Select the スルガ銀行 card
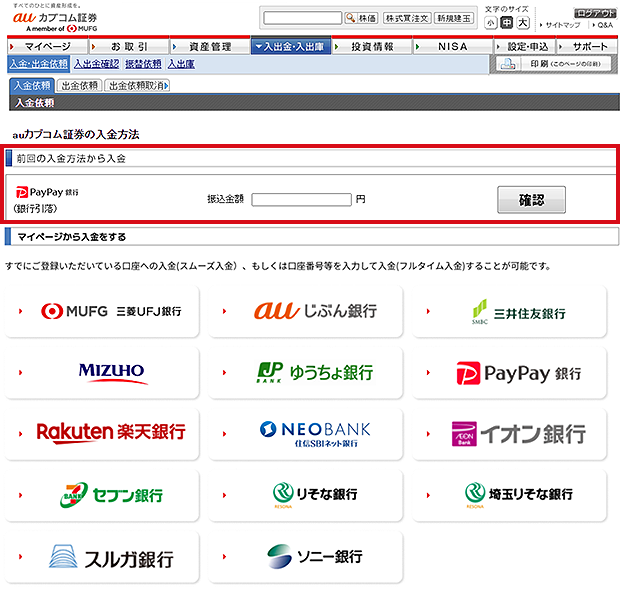620x592 pixels. (102, 556)
